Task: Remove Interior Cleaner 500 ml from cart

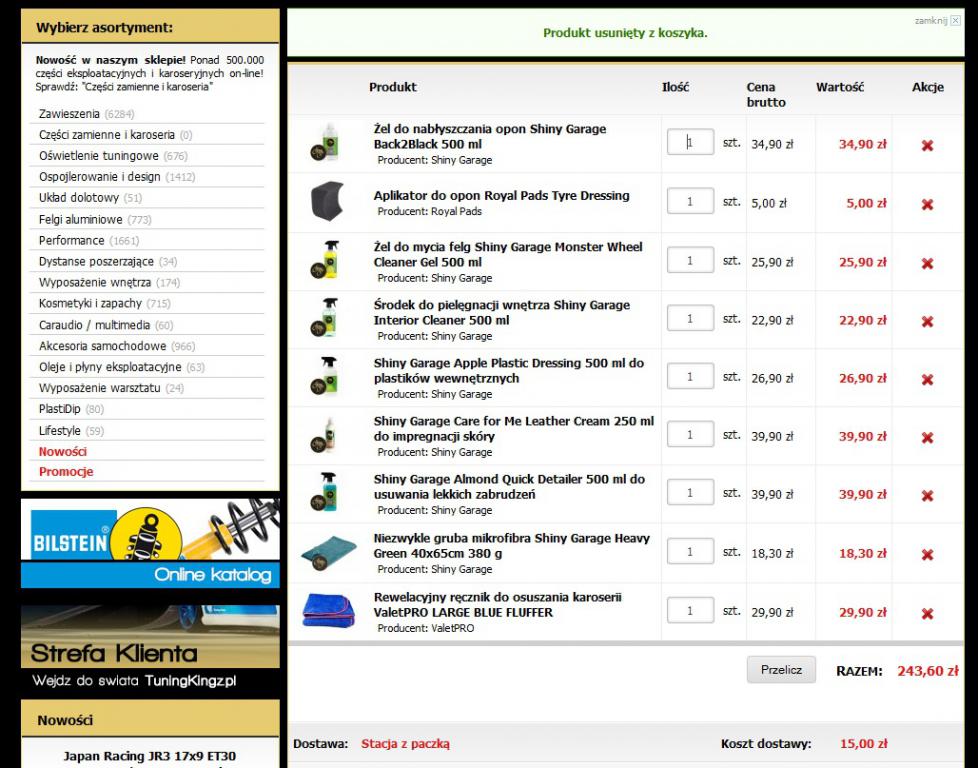Action: click(x=927, y=321)
